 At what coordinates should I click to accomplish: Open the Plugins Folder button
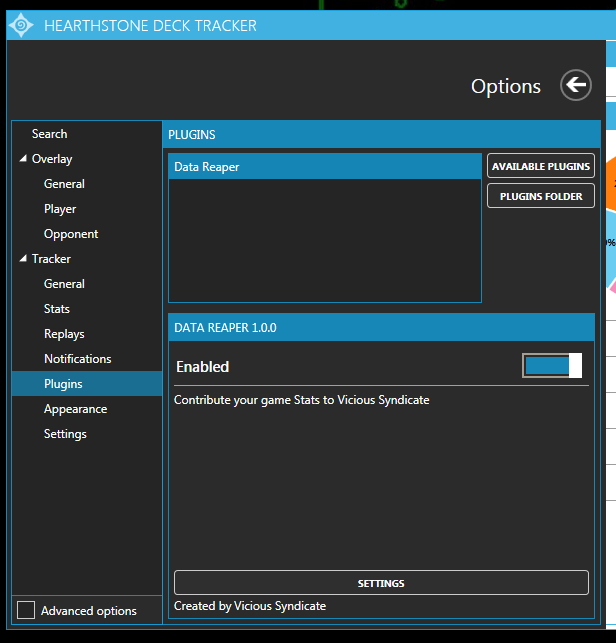(x=541, y=196)
